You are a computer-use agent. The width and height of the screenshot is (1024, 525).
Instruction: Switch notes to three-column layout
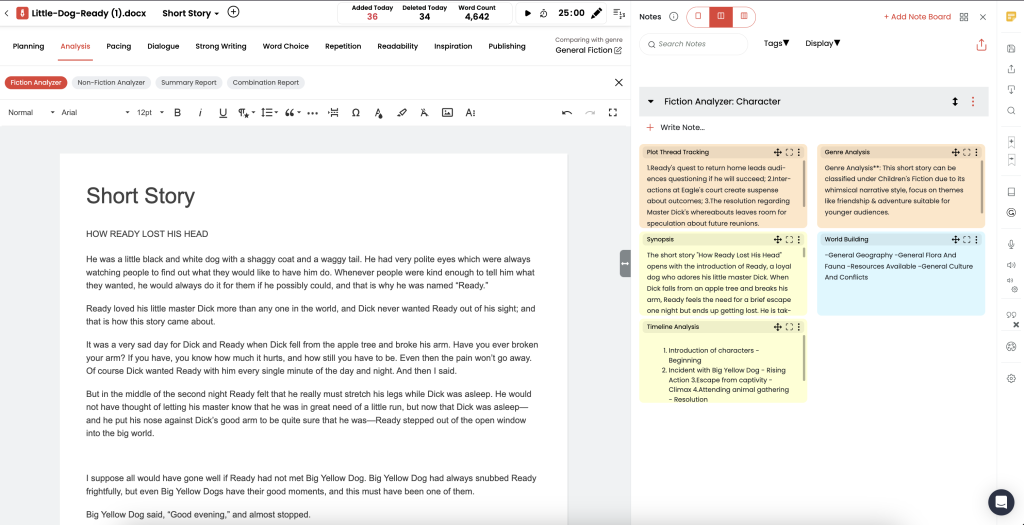pos(744,17)
